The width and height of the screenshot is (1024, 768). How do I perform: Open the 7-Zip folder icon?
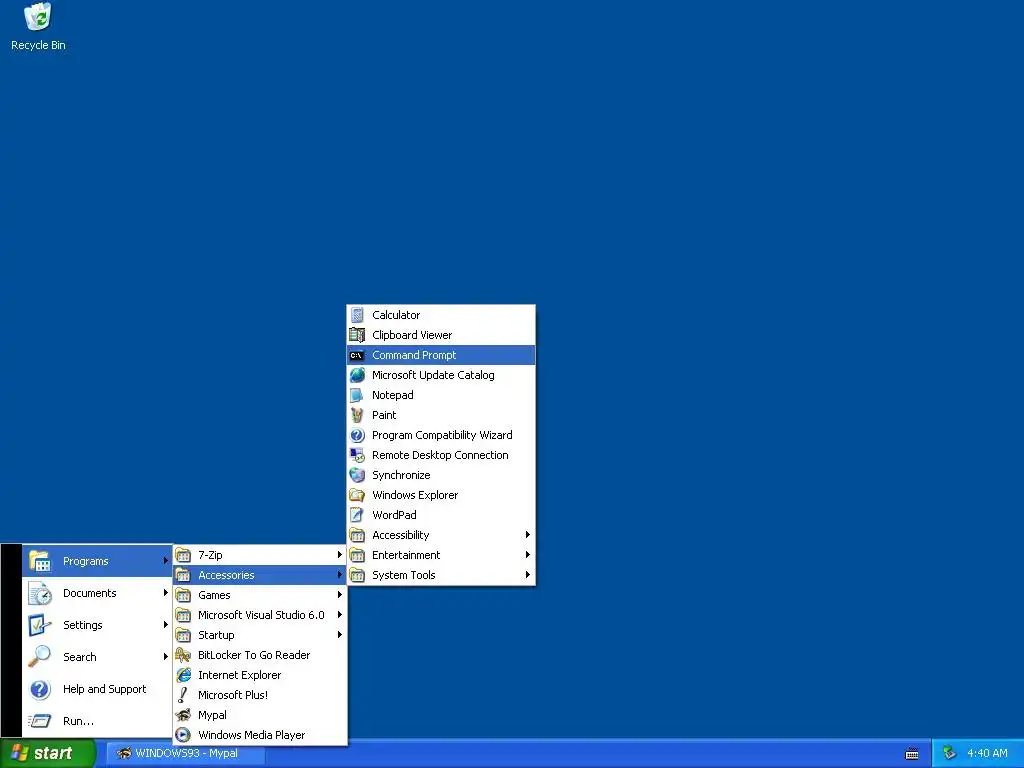(x=184, y=555)
